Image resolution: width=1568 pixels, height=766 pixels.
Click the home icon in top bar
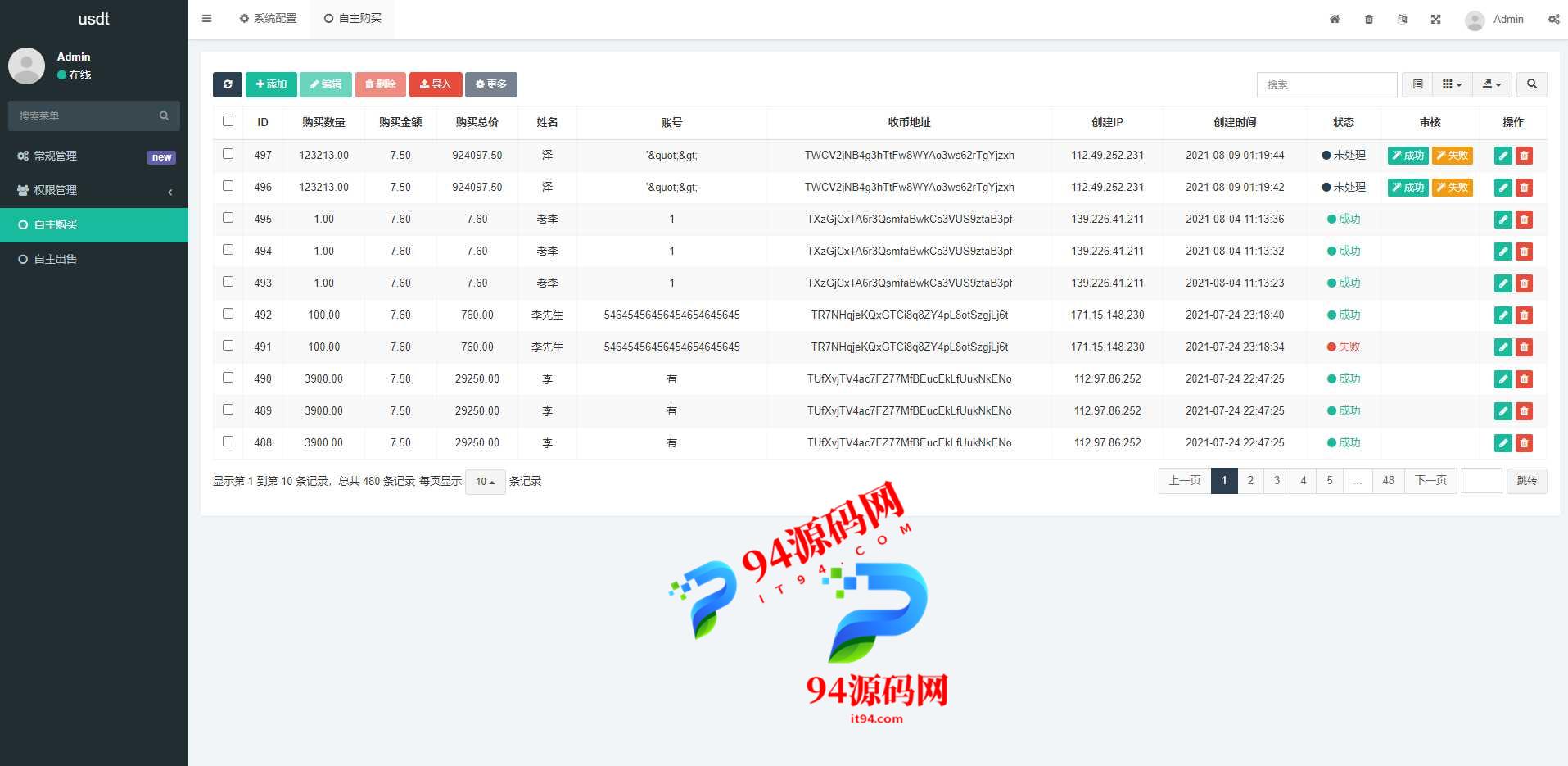pyautogui.click(x=1335, y=19)
